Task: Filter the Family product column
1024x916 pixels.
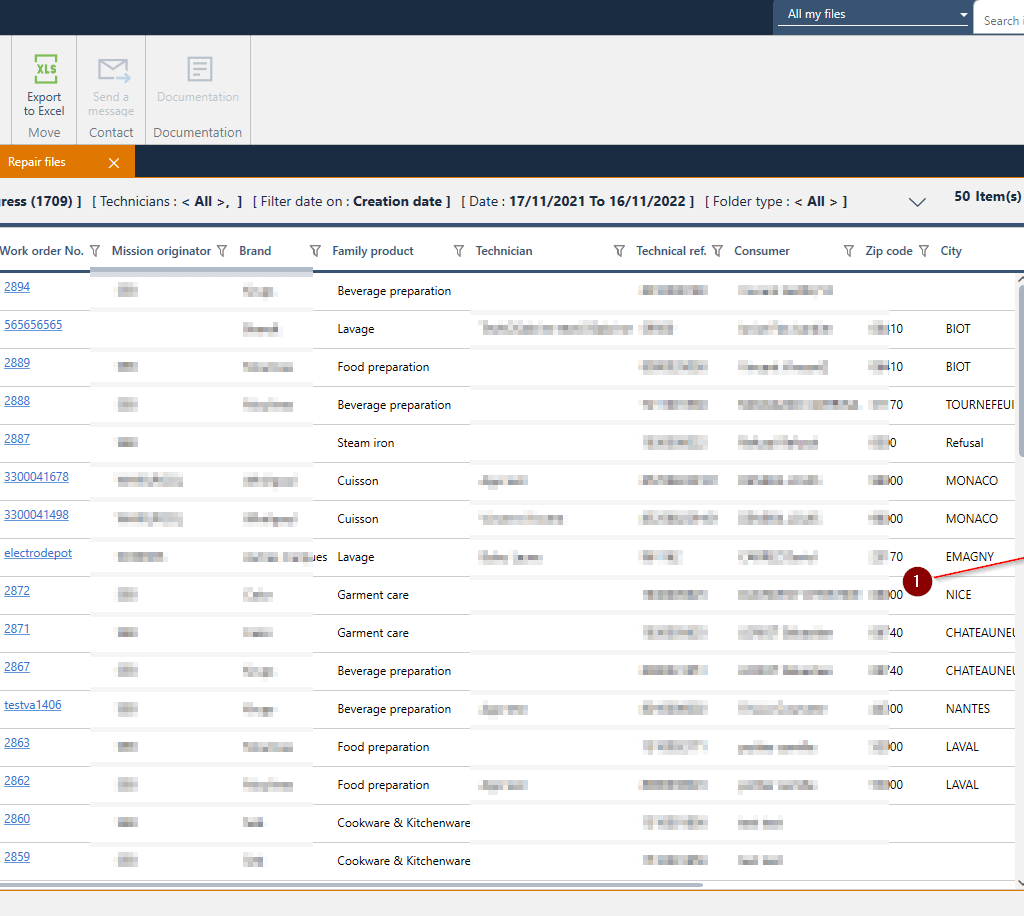Action: click(459, 251)
